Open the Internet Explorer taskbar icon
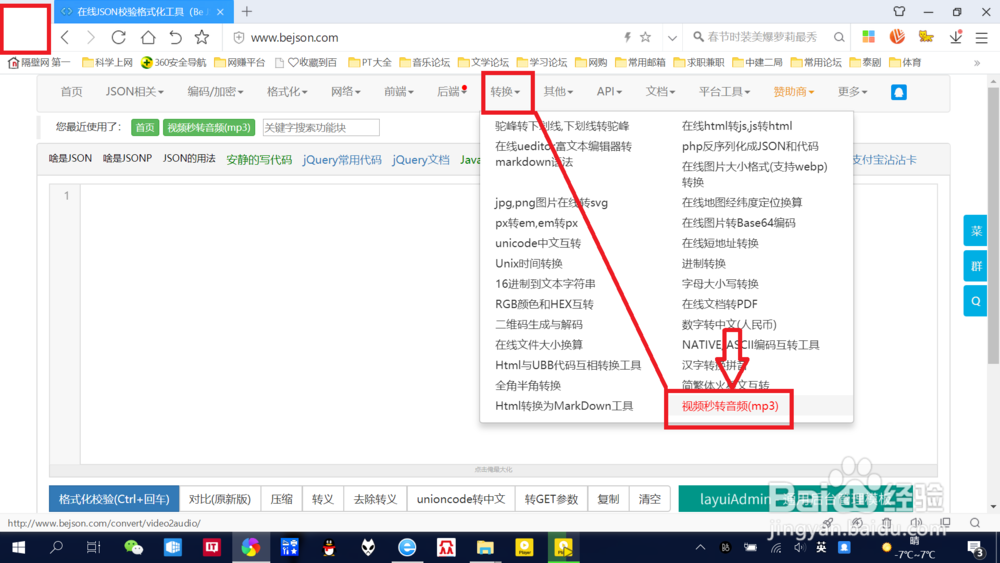Screen dimensions: 1000x563 coord(407,548)
